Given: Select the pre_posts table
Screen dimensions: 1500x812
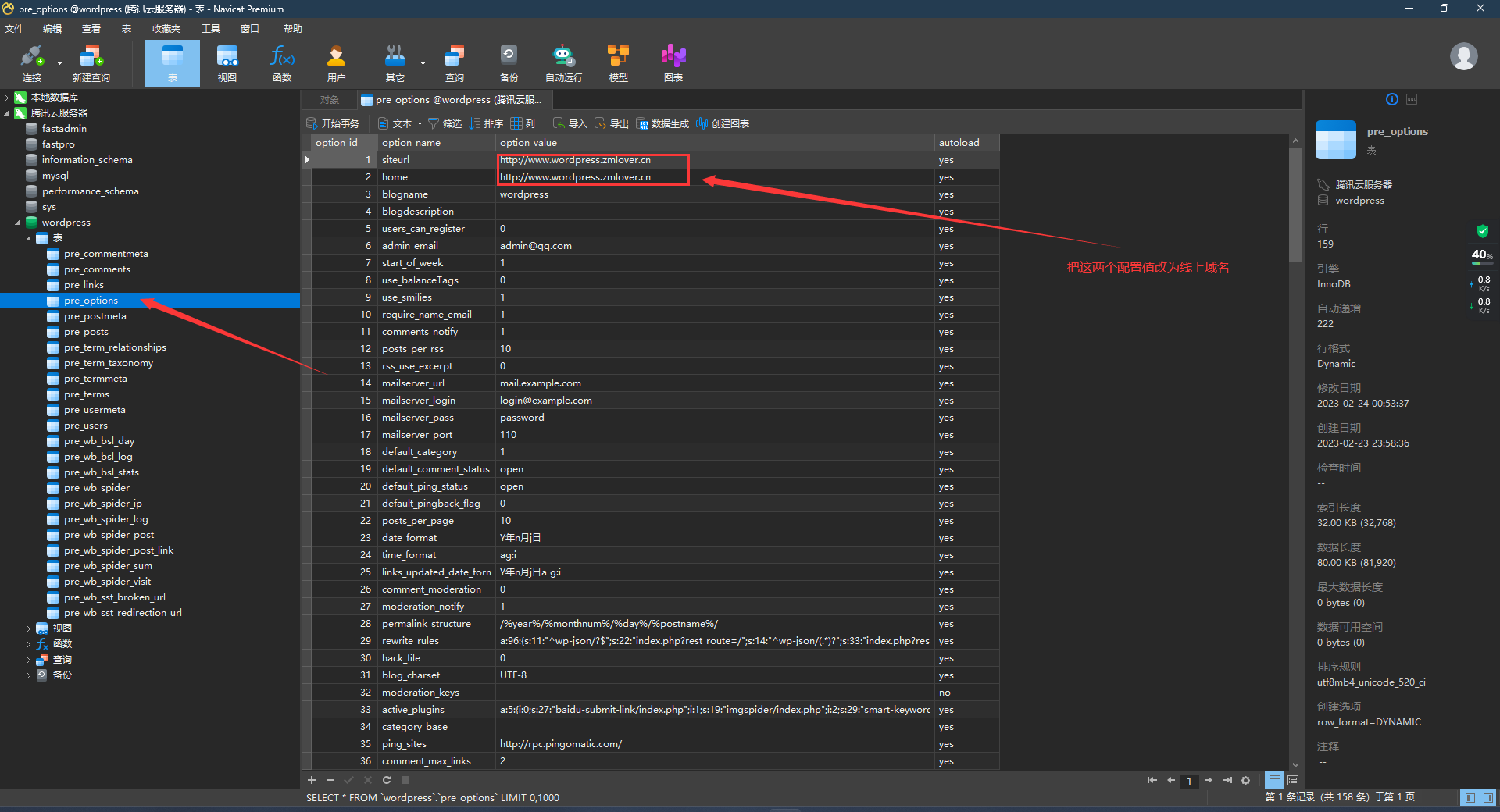Looking at the screenshot, I should (86, 332).
